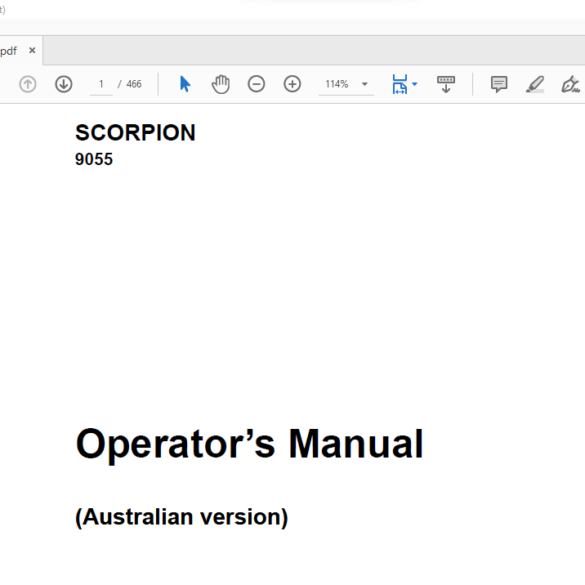Select the Hand pan tool
The height and width of the screenshot is (585, 585).
(220, 84)
